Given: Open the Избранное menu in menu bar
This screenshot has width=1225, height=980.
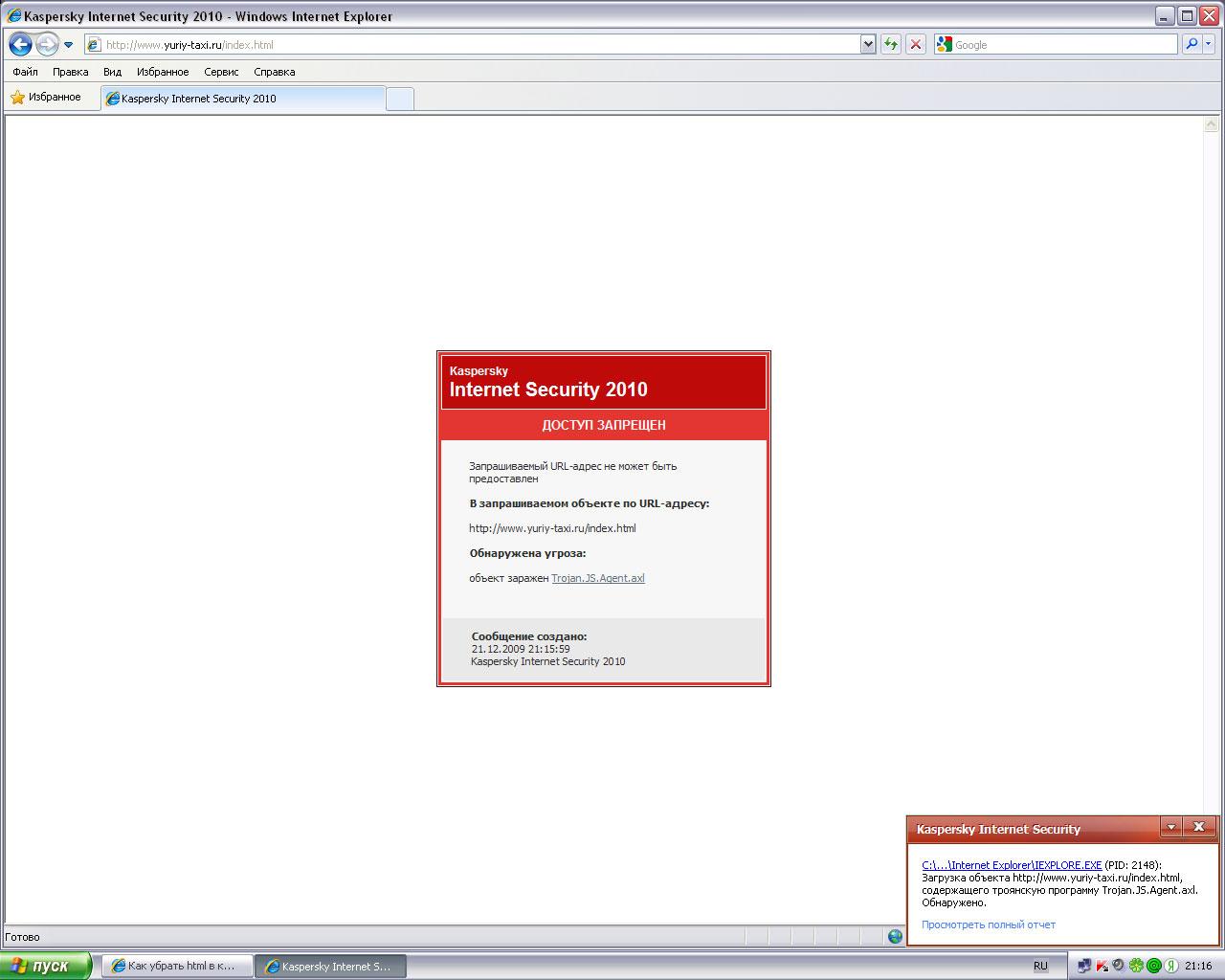Looking at the screenshot, I should click(163, 72).
